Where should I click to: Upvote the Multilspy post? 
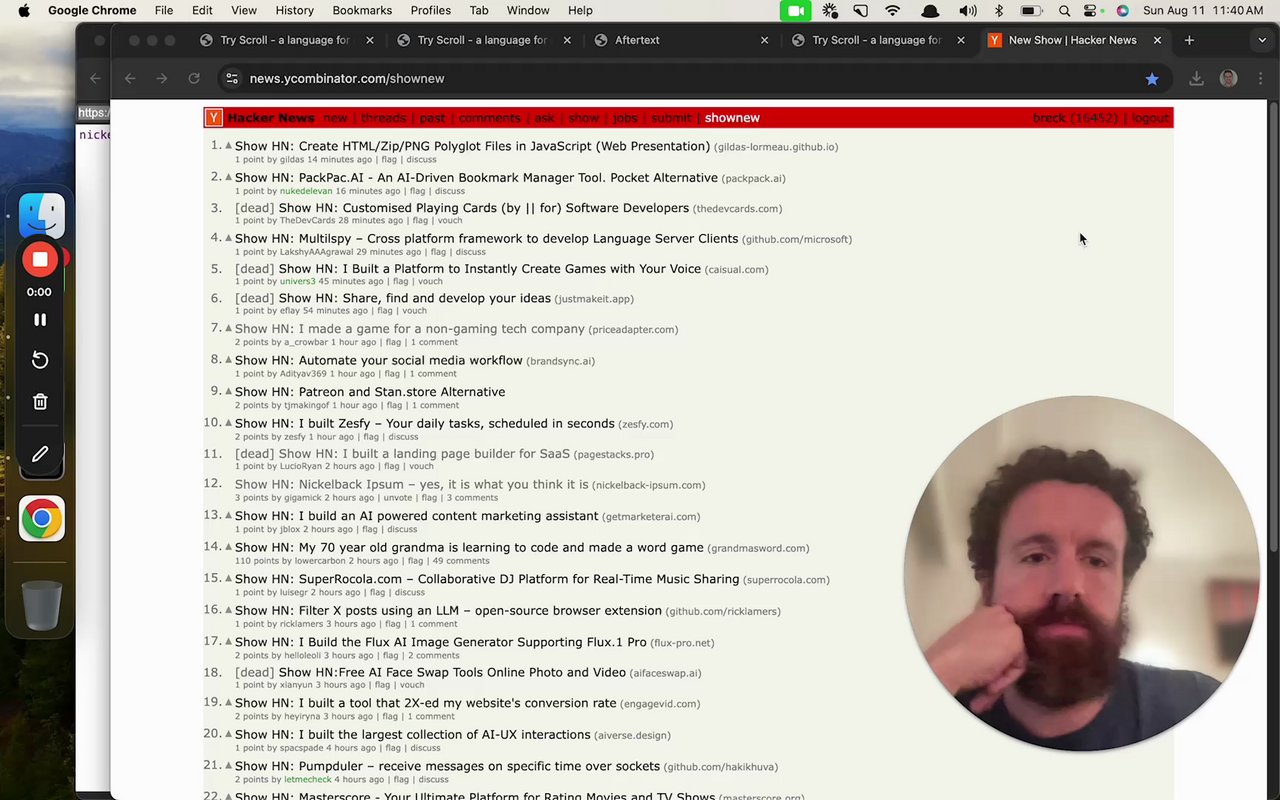point(228,238)
